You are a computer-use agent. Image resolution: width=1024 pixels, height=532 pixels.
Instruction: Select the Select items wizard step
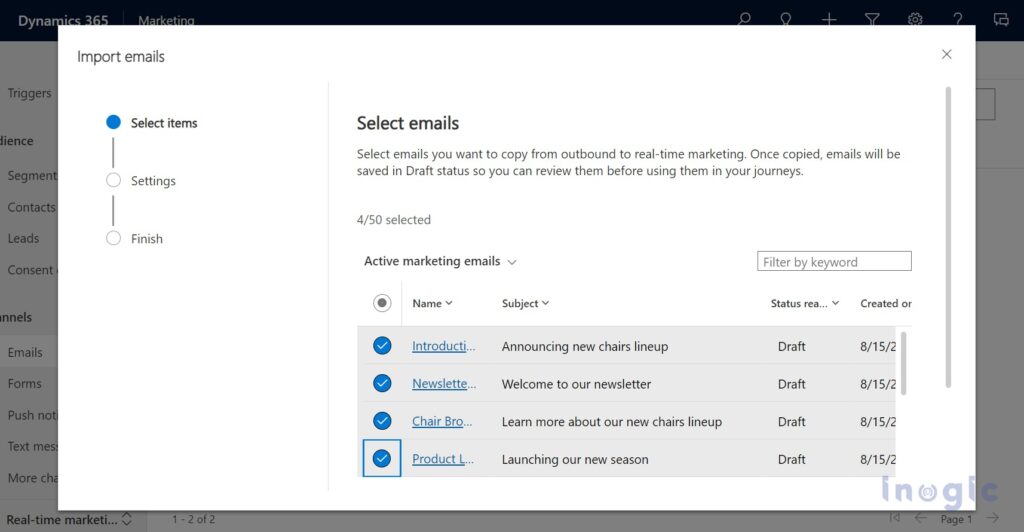(x=152, y=123)
